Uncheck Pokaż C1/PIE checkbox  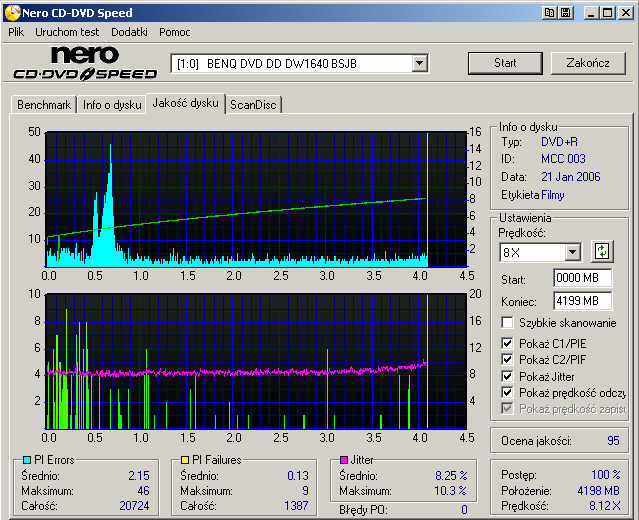[x=507, y=344]
